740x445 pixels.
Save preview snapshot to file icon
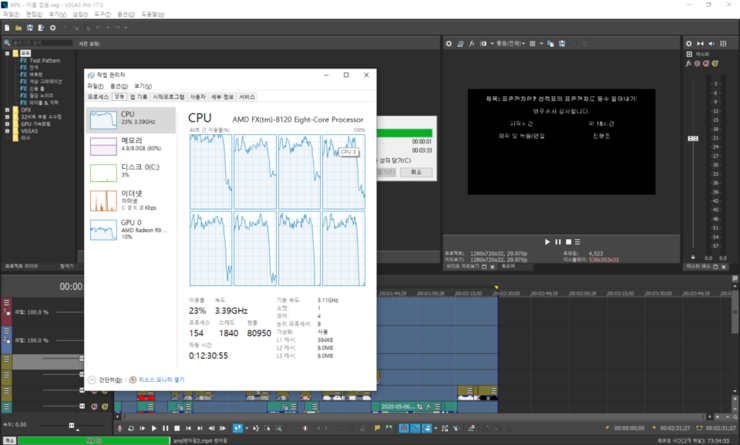[562, 43]
